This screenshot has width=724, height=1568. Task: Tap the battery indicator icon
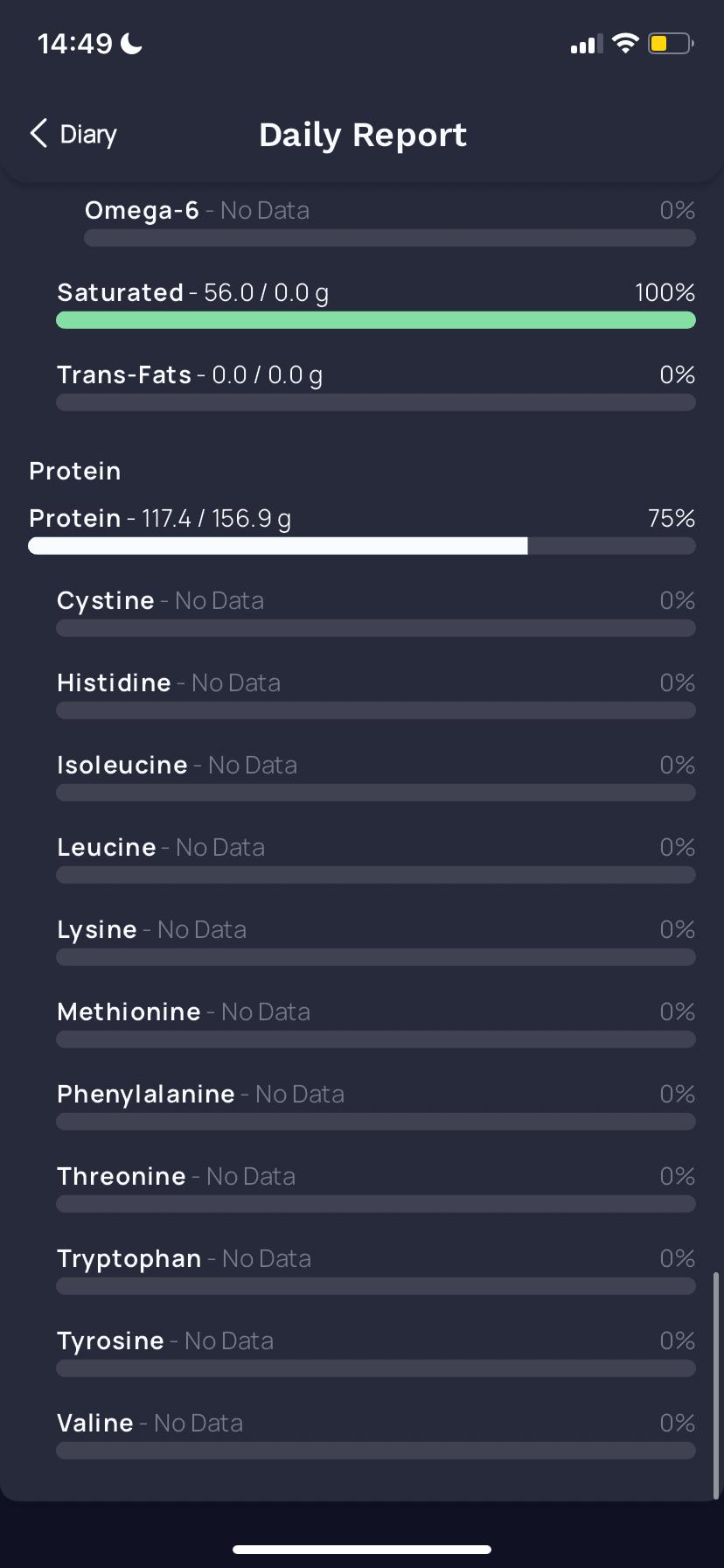coord(671,43)
